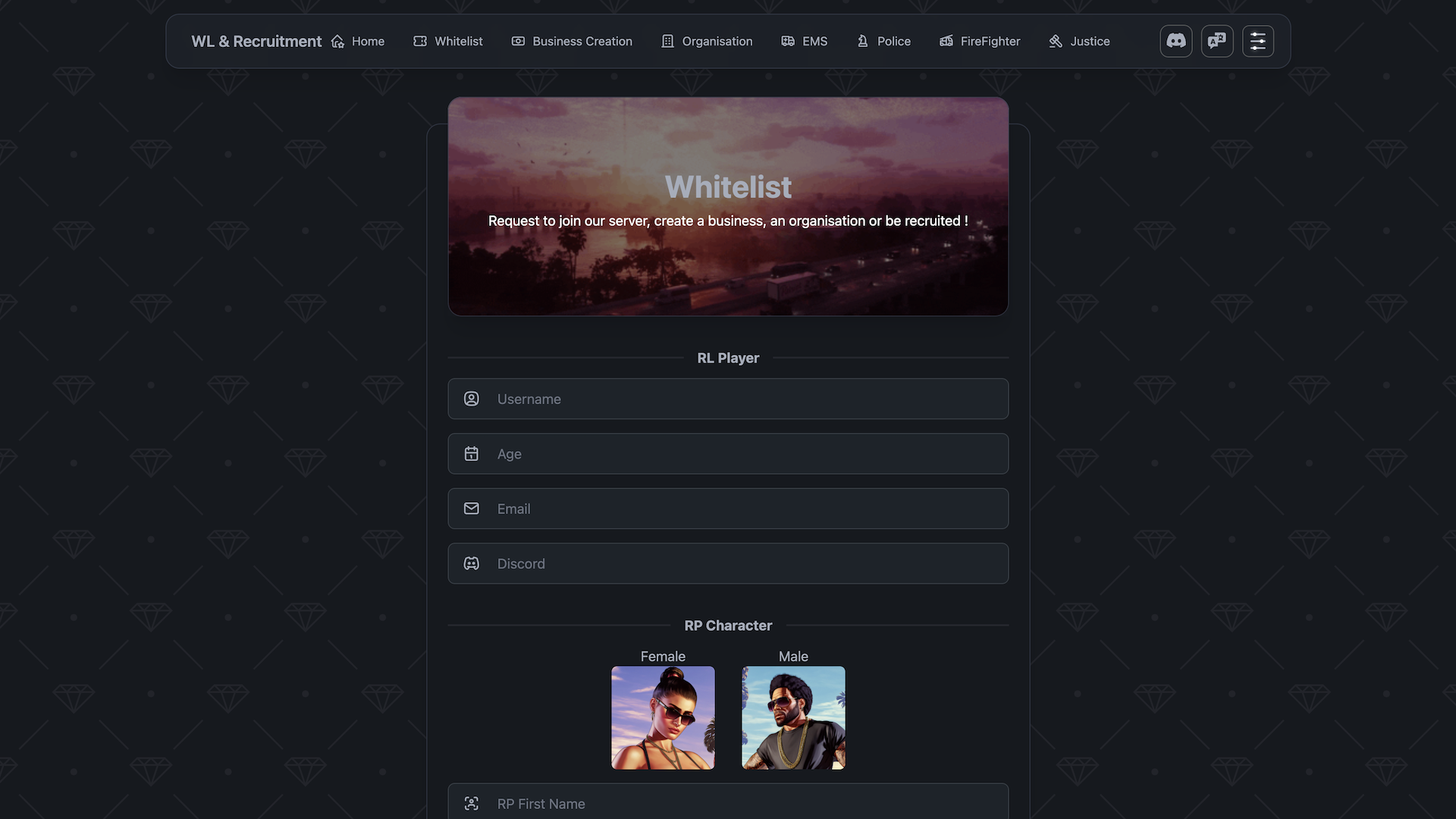The height and width of the screenshot is (819, 1456).
Task: Select the Male character portrait
Action: tap(793, 717)
